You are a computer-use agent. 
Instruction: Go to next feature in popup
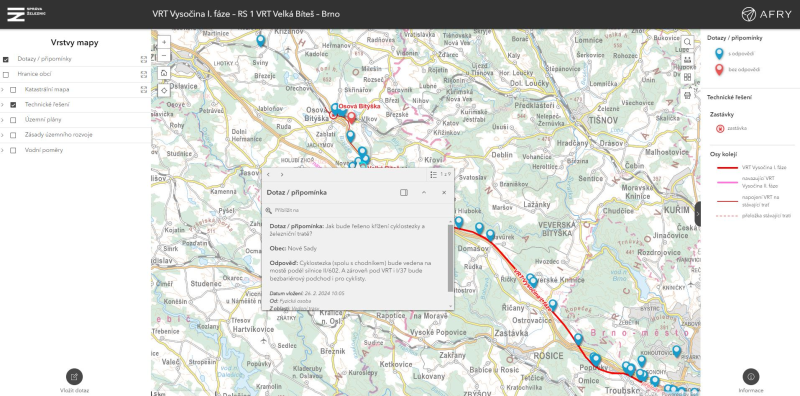tap(282, 175)
